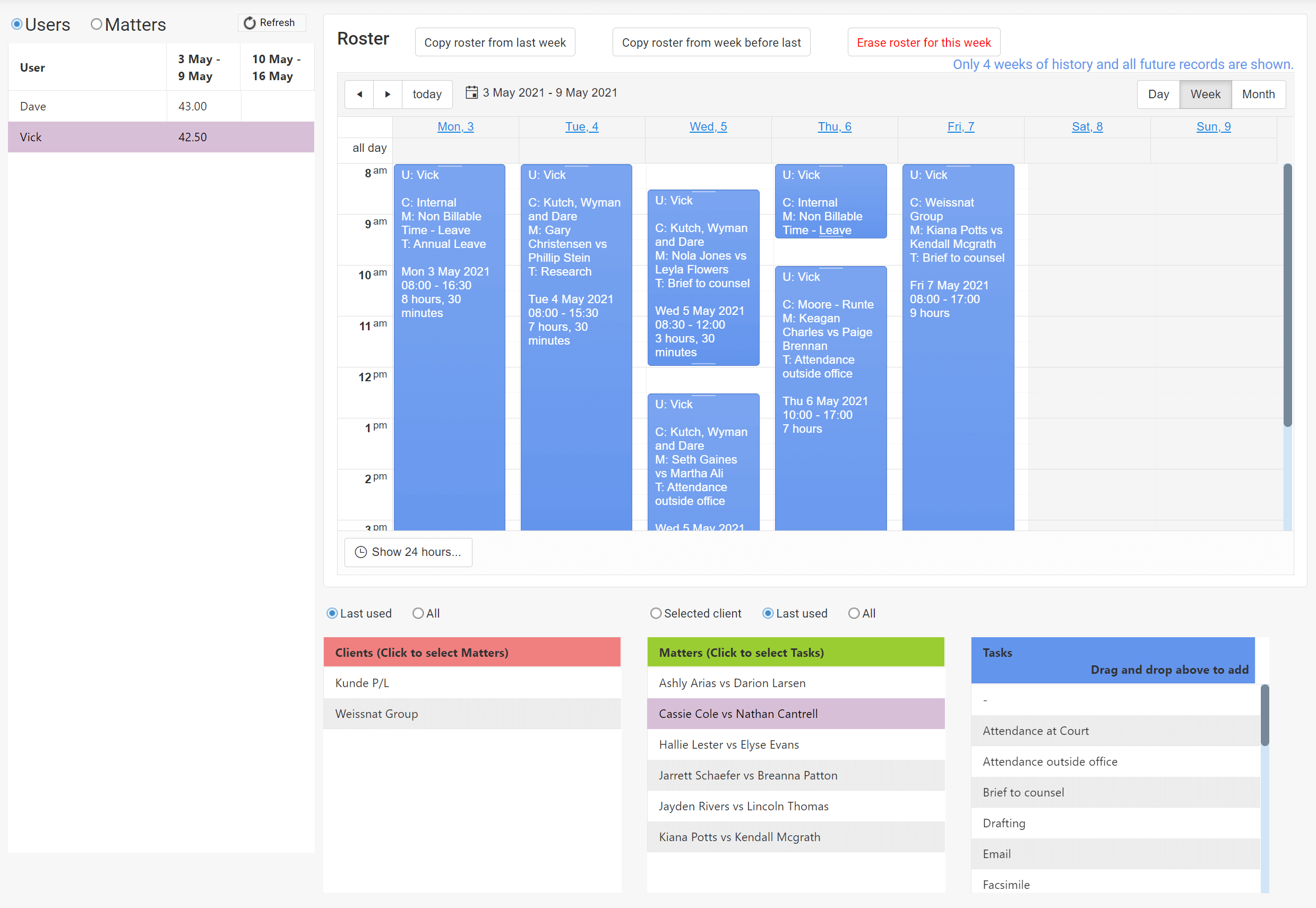This screenshot has width=1316, height=908.
Task: Go to previous week arrow
Action: pos(359,95)
